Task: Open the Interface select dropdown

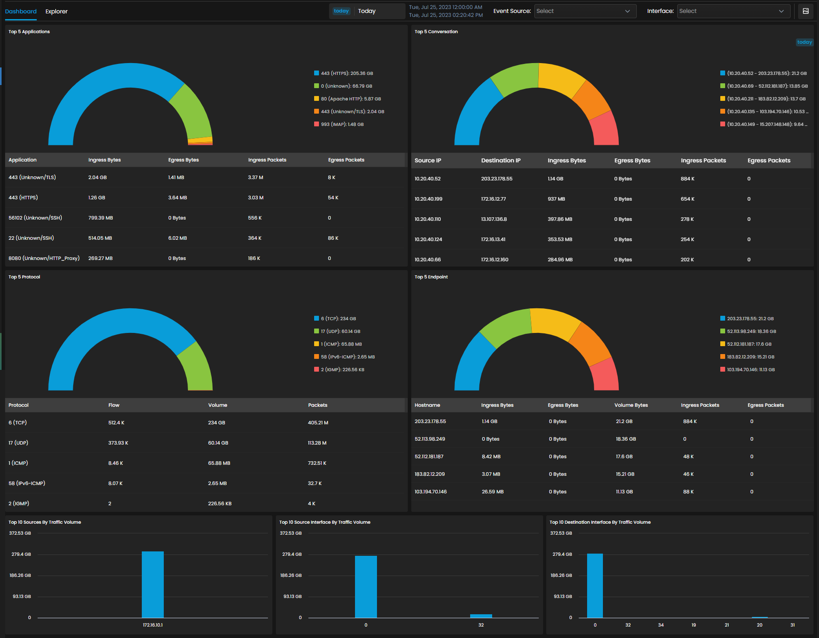Action: click(732, 11)
